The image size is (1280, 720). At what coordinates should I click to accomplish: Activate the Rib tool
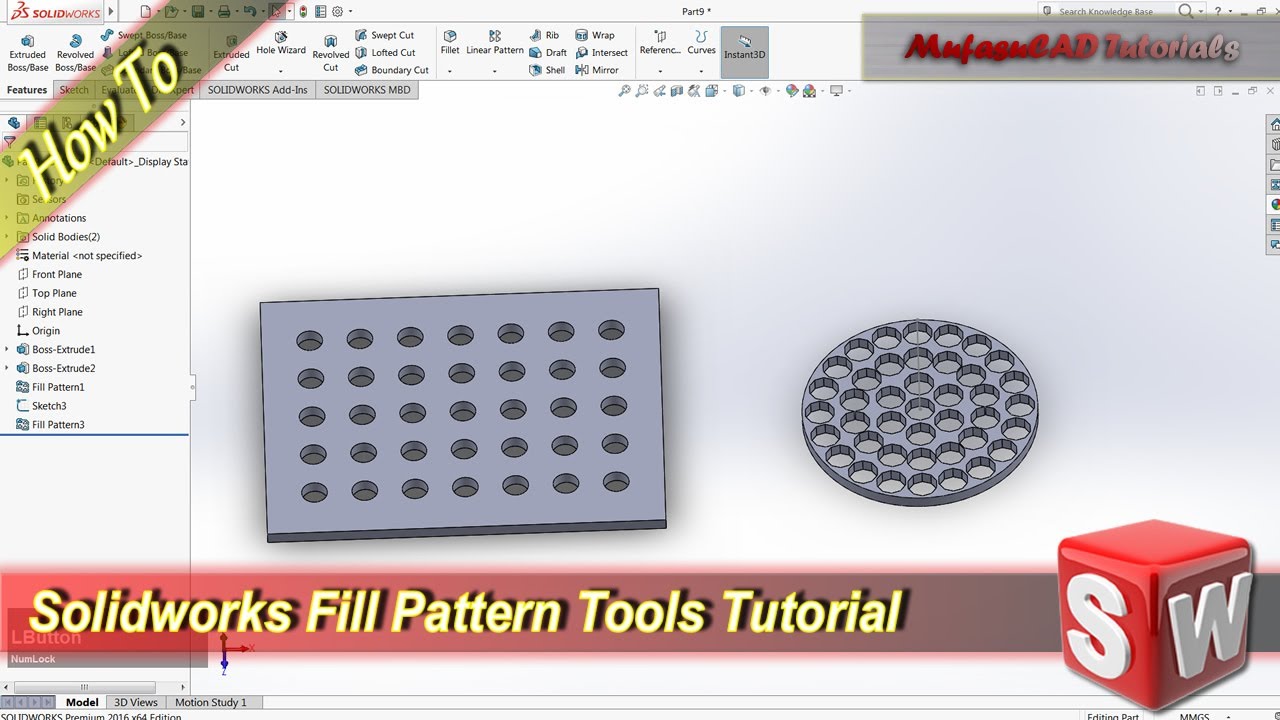pos(544,35)
